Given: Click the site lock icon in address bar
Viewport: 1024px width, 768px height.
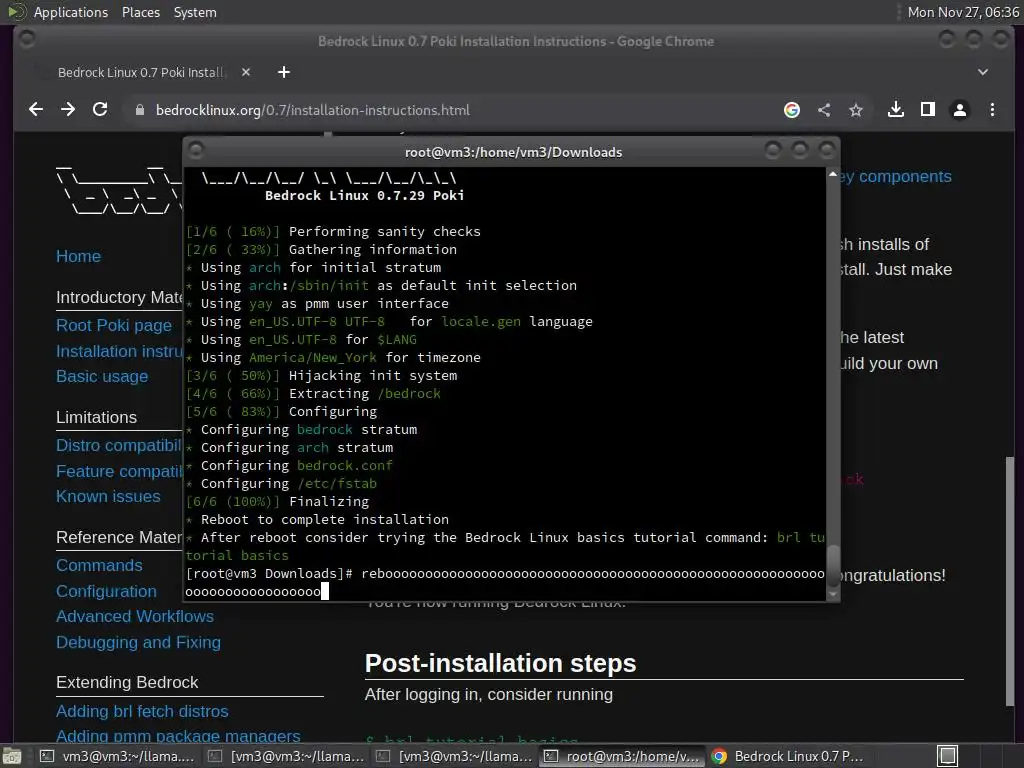Looking at the screenshot, I should 139,110.
